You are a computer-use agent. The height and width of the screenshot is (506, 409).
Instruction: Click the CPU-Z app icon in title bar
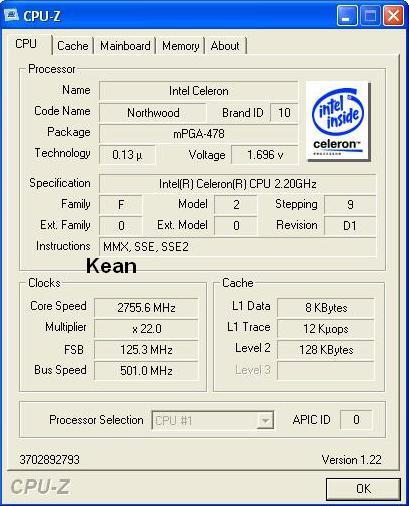[11, 15]
